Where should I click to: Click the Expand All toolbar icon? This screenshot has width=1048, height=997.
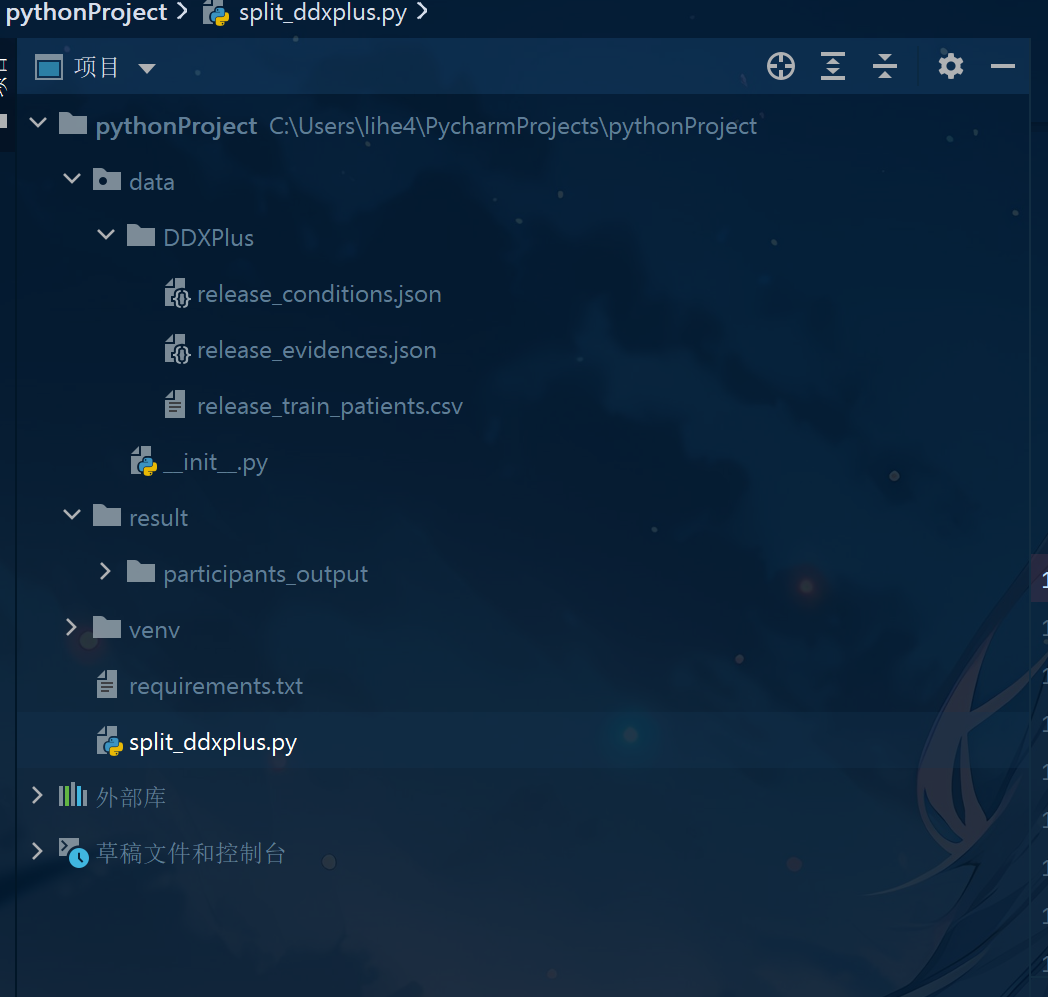(x=832, y=67)
